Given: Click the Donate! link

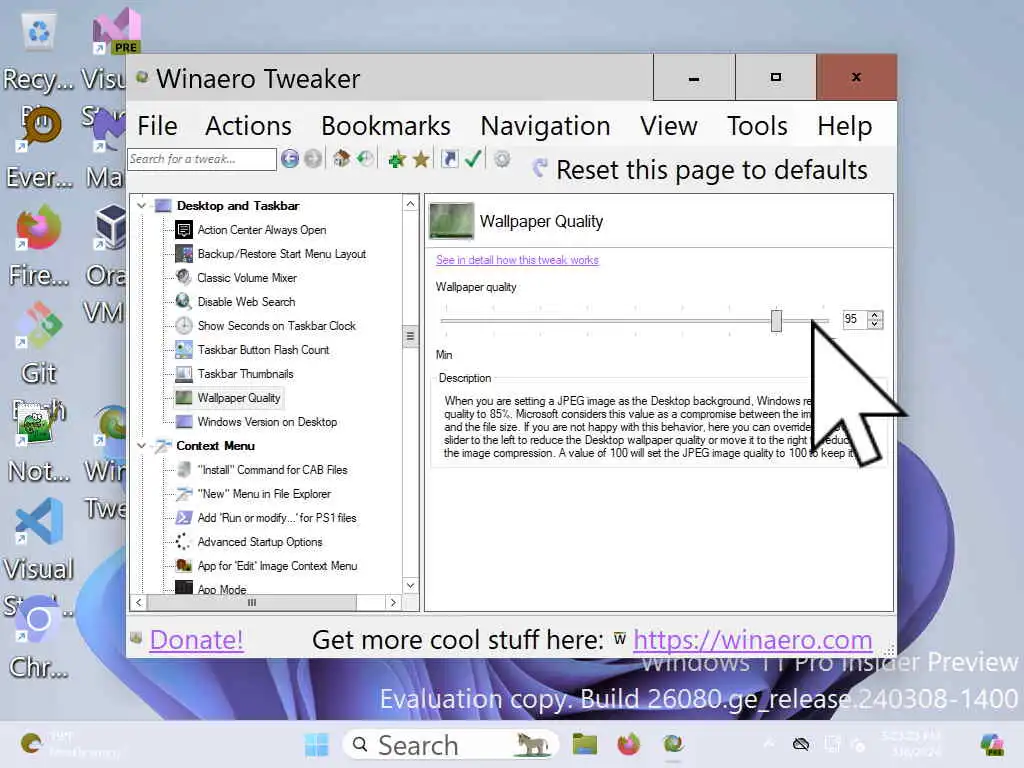Looking at the screenshot, I should [197, 640].
